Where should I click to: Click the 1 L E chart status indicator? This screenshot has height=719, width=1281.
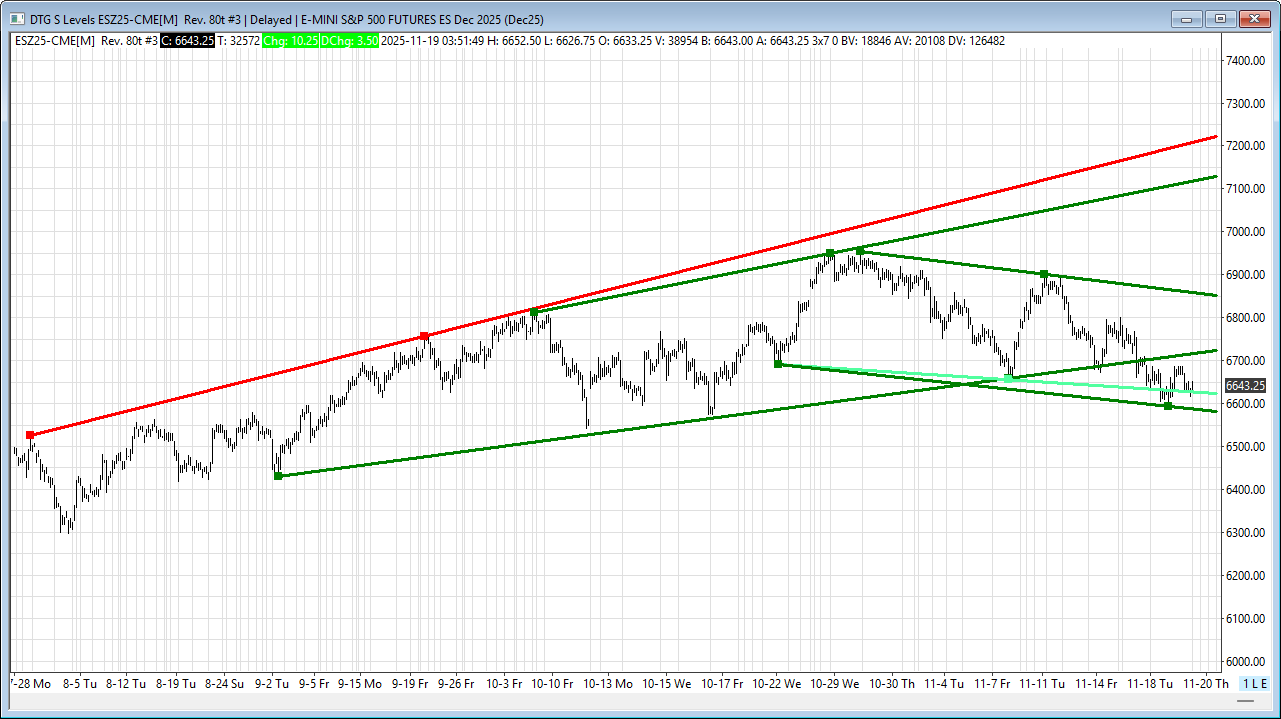tap(1254, 684)
